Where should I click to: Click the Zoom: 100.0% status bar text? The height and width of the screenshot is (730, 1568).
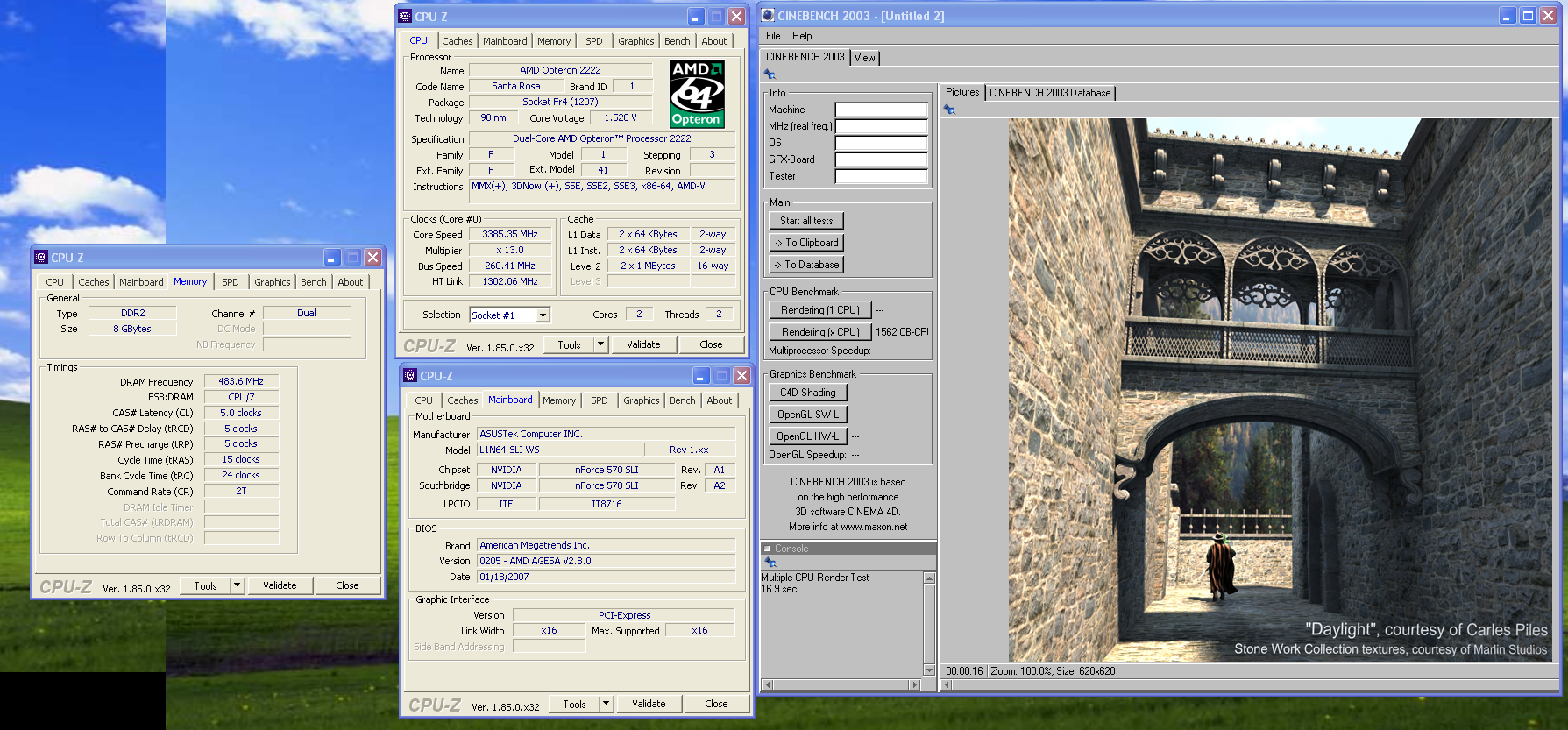(1020, 671)
